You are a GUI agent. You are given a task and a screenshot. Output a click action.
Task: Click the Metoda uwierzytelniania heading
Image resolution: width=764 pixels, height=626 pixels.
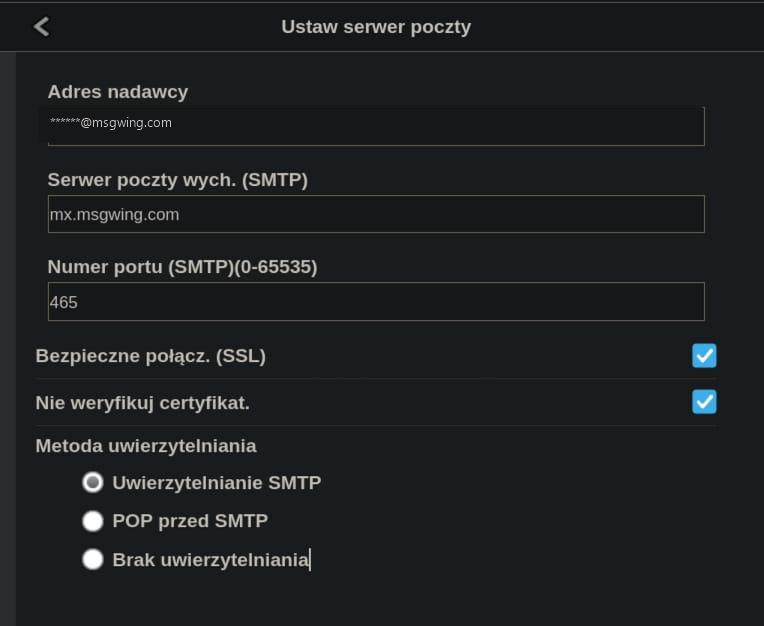coord(146,446)
